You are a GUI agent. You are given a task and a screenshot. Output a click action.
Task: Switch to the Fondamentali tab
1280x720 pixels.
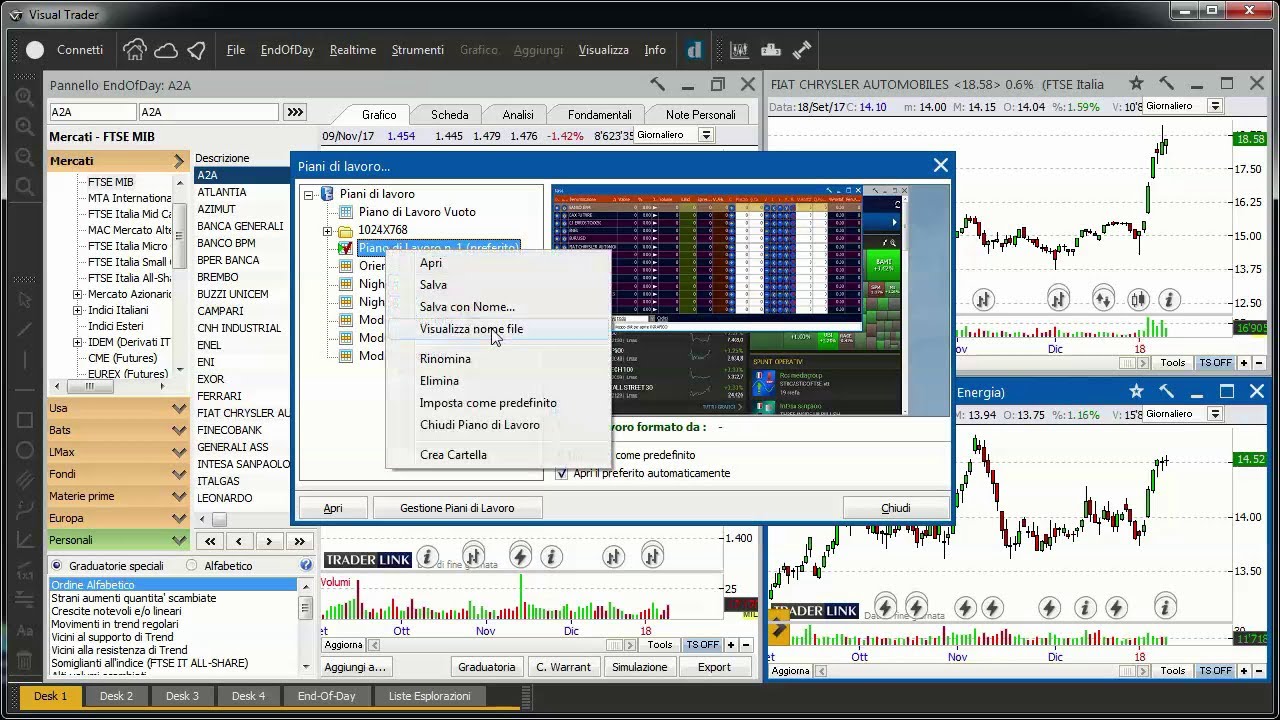point(600,115)
